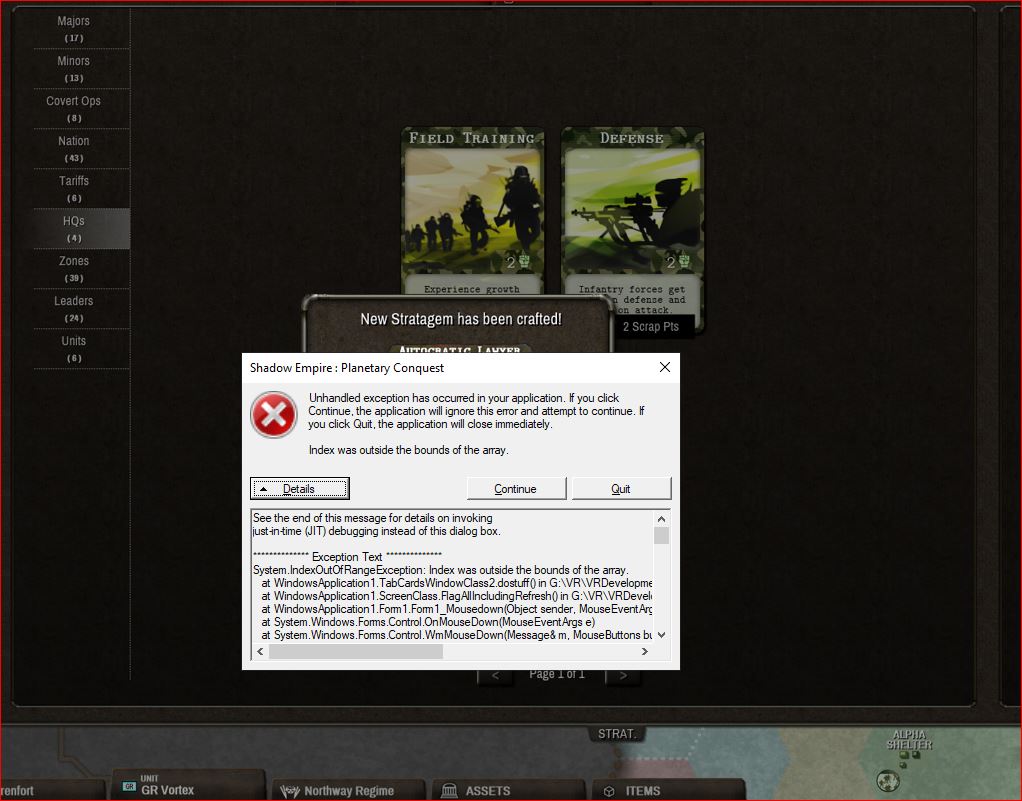Image resolution: width=1022 pixels, height=801 pixels.
Task: Open the STRAT. tab above the map
Action: (617, 734)
